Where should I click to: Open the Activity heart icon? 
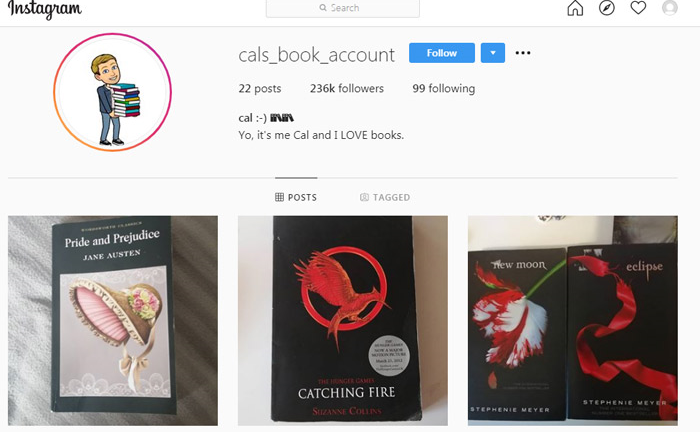[638, 8]
